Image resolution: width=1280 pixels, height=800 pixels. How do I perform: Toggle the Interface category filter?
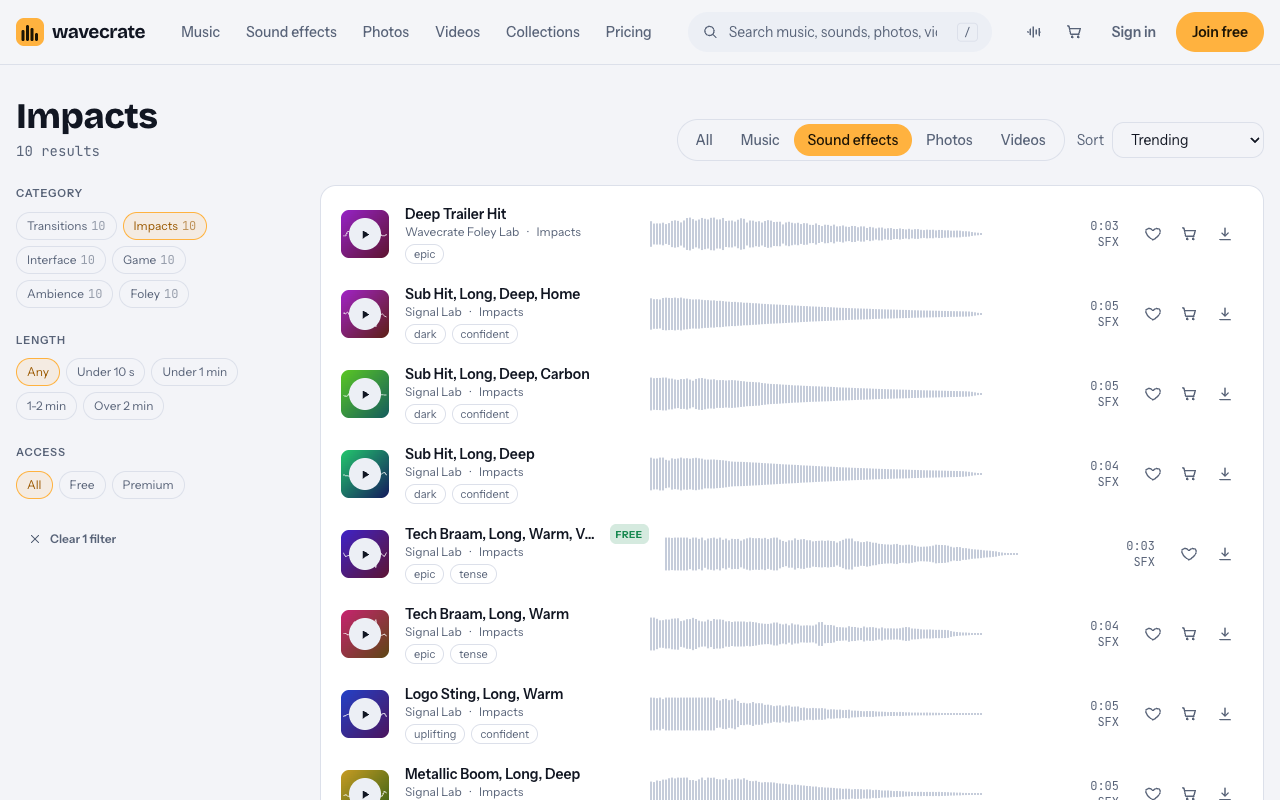point(61,260)
